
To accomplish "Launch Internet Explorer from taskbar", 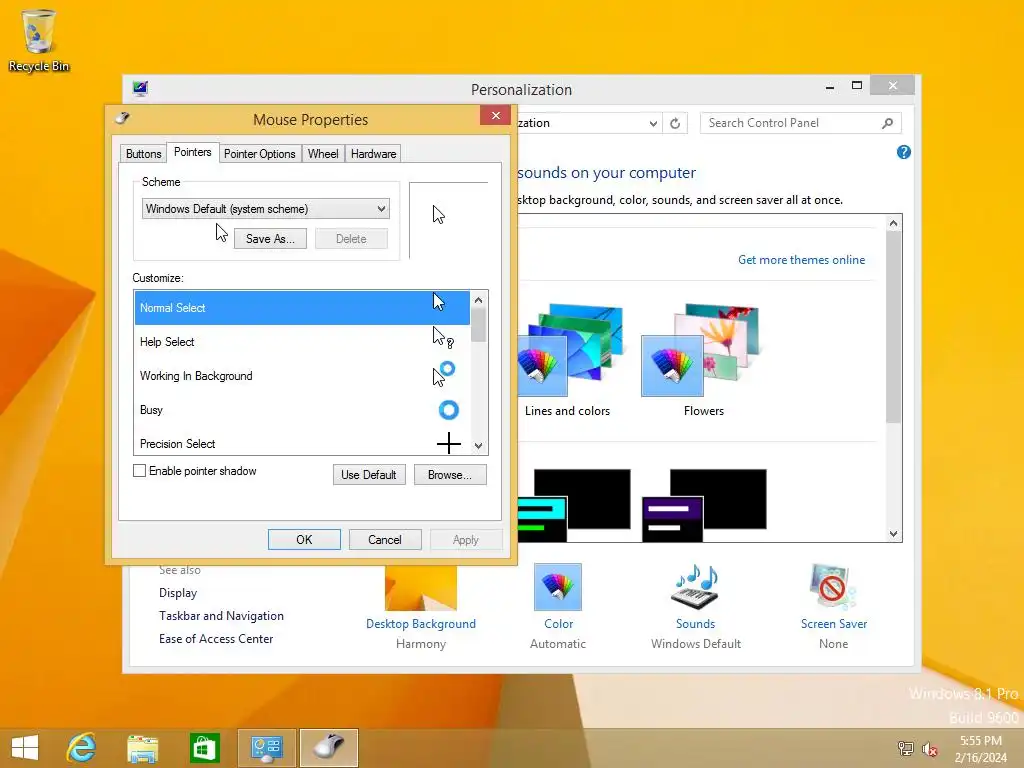I will point(82,747).
